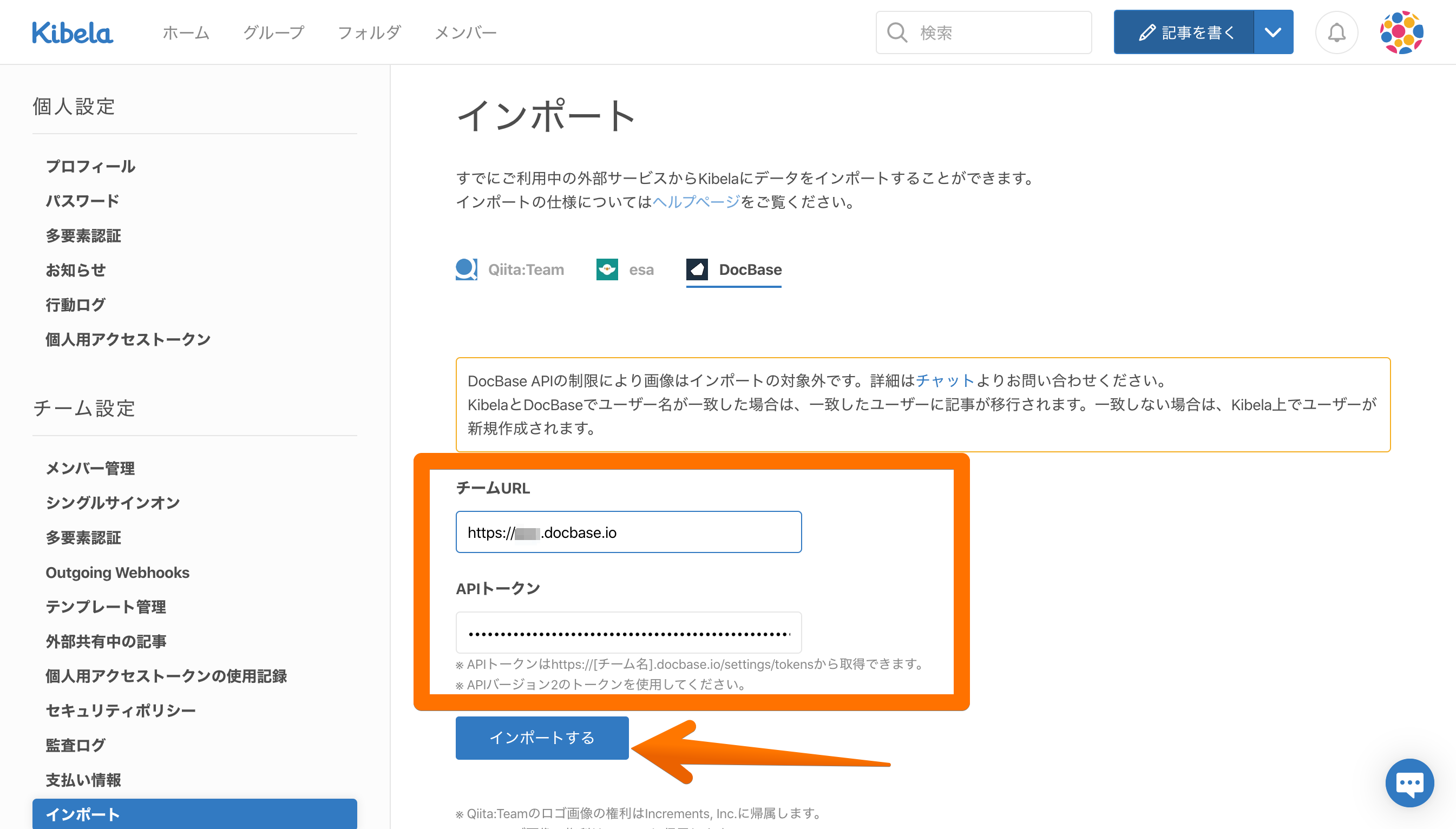Open メンバー管理 in team settings
The height and width of the screenshot is (829, 1456).
90,468
